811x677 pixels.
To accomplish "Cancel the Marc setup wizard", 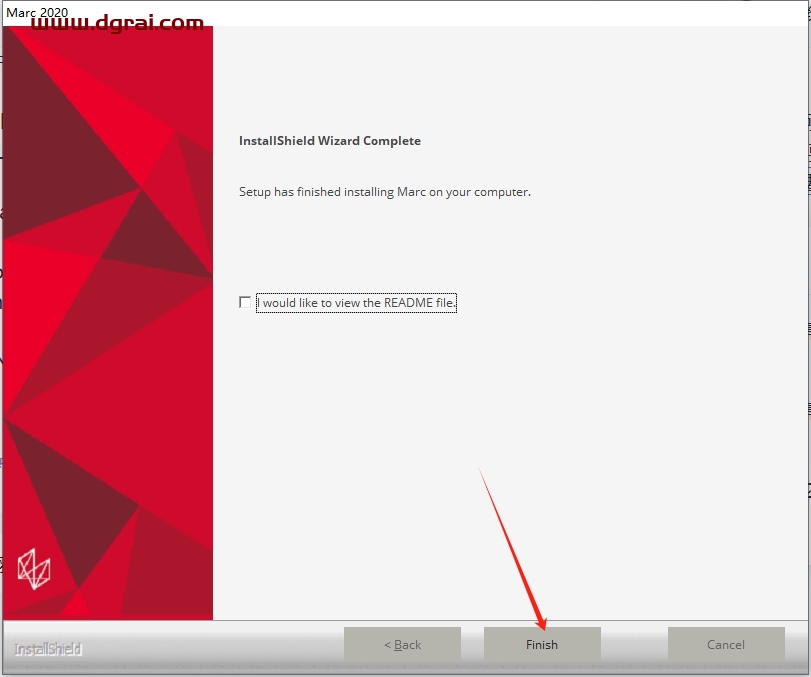I will point(726,644).
